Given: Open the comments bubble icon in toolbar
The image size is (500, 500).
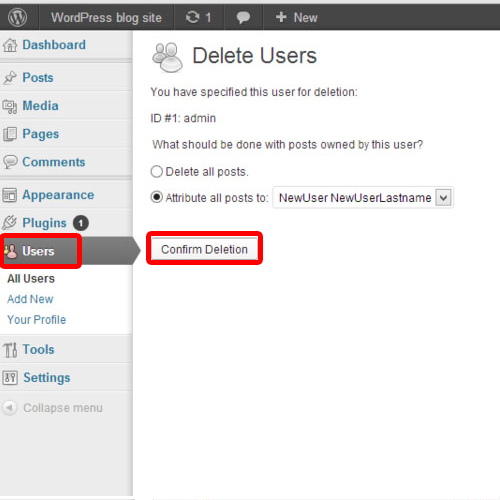Looking at the screenshot, I should [243, 17].
